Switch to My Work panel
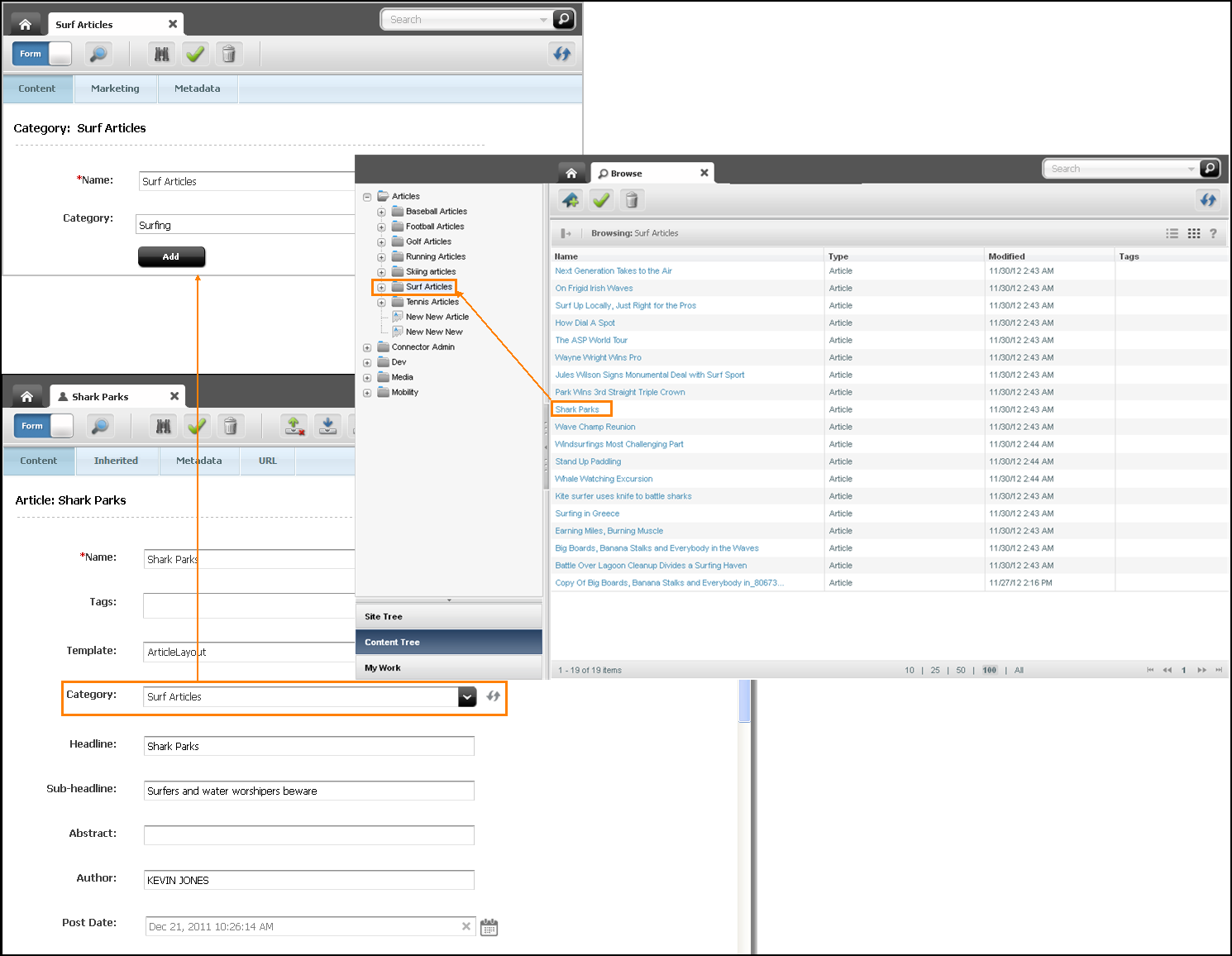 [x=449, y=667]
